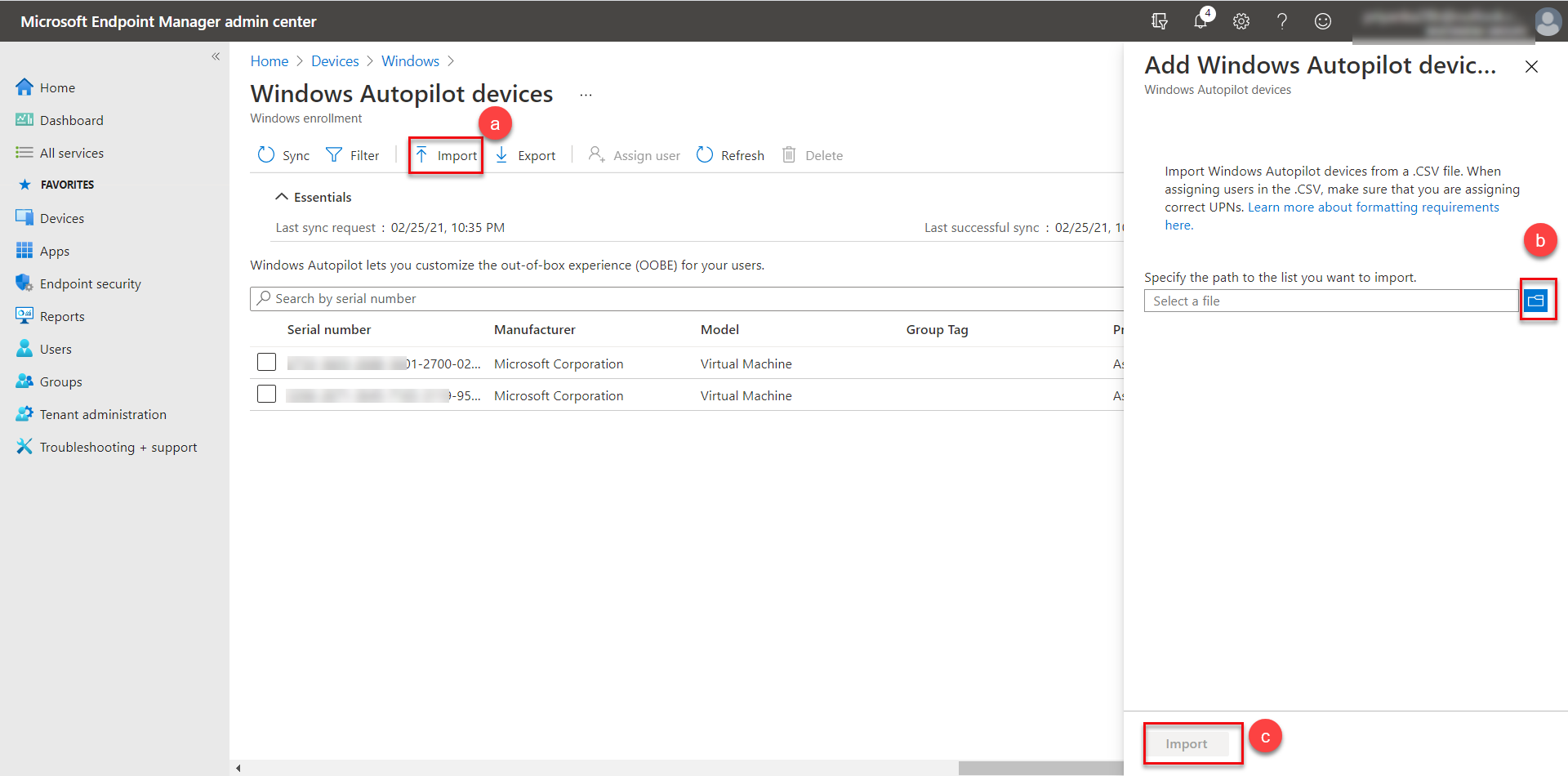Click the Windows breadcrumb link
The image size is (1568, 776).
point(410,61)
